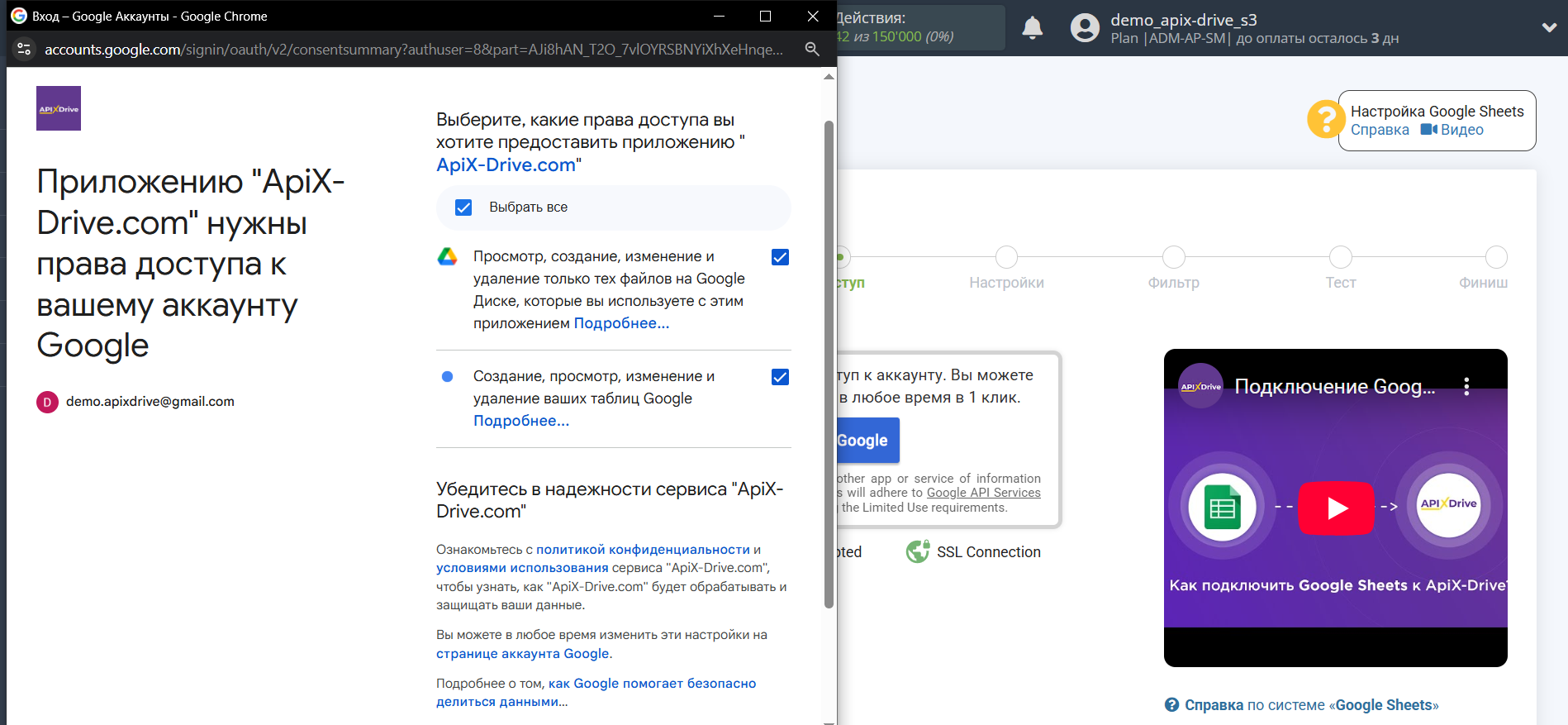Click the SSL Connection label

click(x=988, y=552)
